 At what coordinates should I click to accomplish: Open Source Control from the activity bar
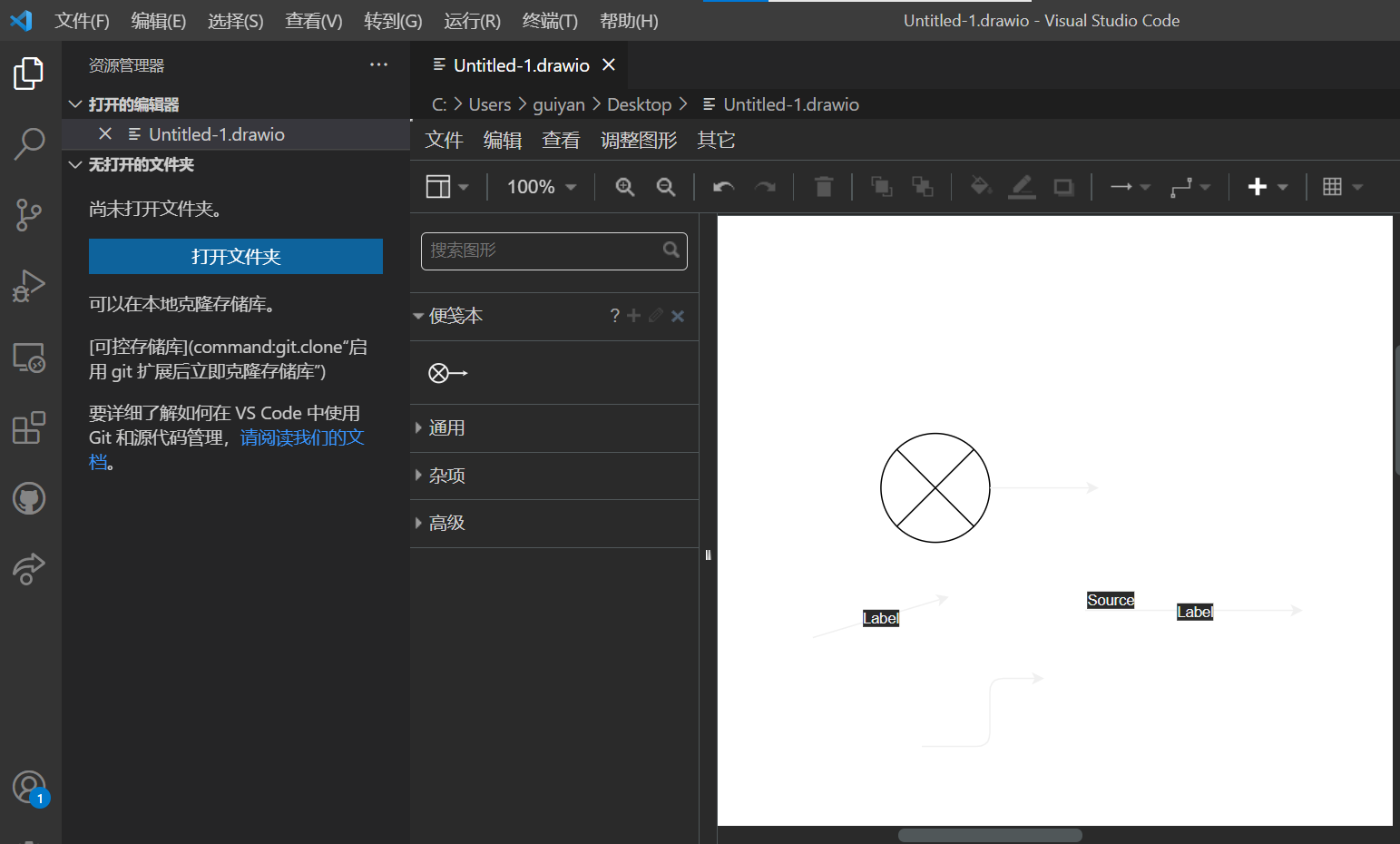pos(29,215)
